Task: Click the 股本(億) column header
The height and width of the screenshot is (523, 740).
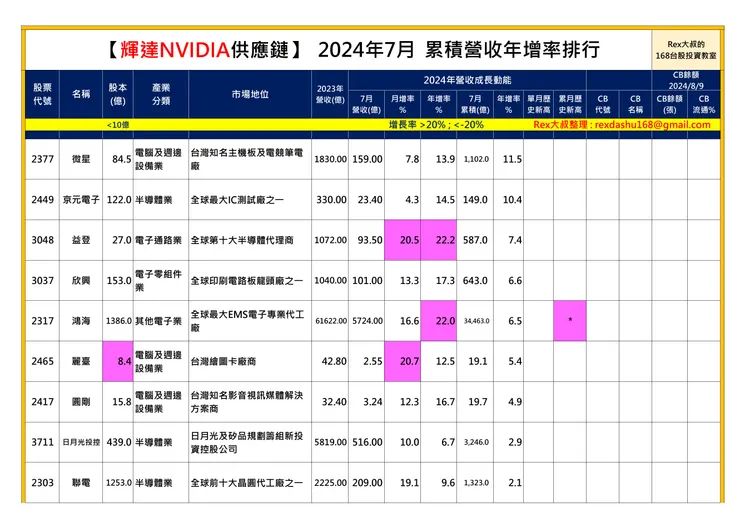Action: (118, 94)
